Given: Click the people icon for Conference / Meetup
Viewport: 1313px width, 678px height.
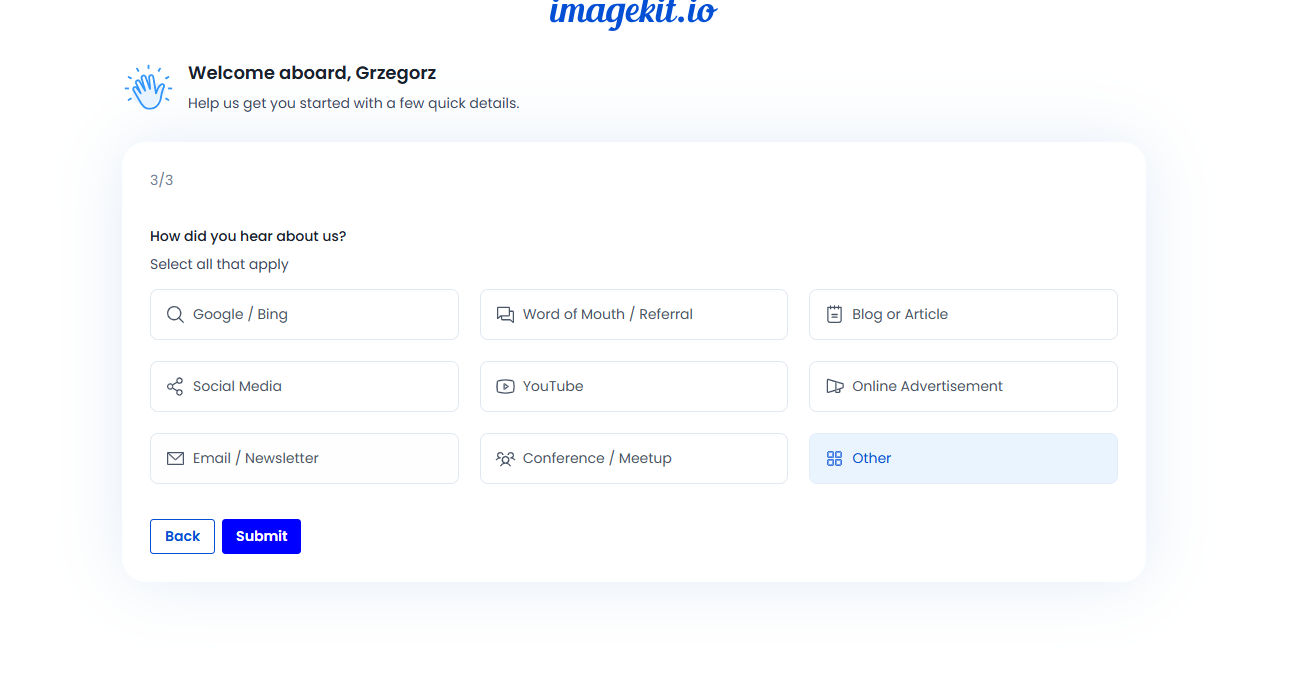Looking at the screenshot, I should click(505, 458).
